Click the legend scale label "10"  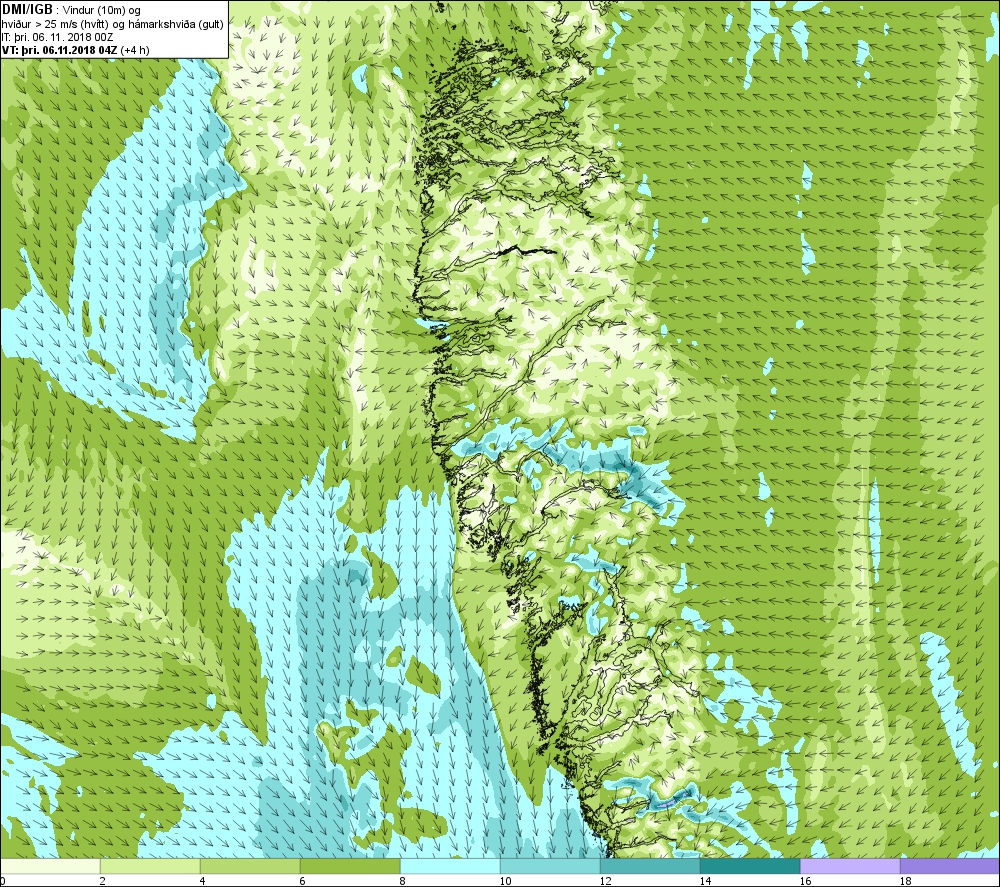pos(505,881)
